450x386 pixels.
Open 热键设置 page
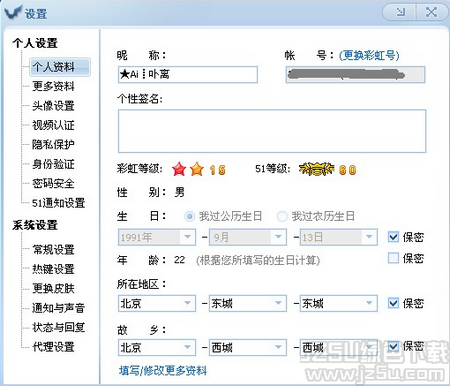click(x=53, y=269)
